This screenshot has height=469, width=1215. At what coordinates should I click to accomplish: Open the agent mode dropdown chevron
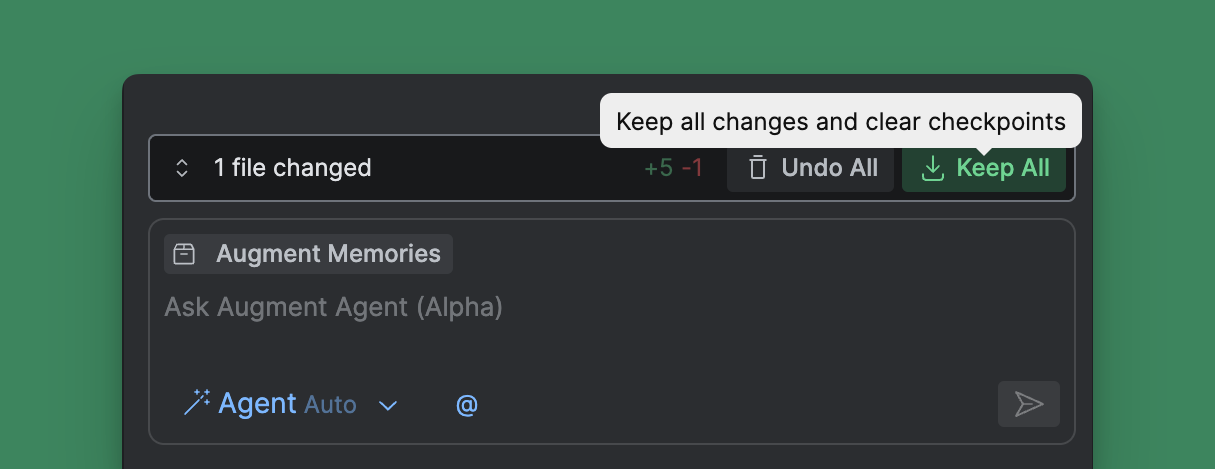(x=388, y=405)
